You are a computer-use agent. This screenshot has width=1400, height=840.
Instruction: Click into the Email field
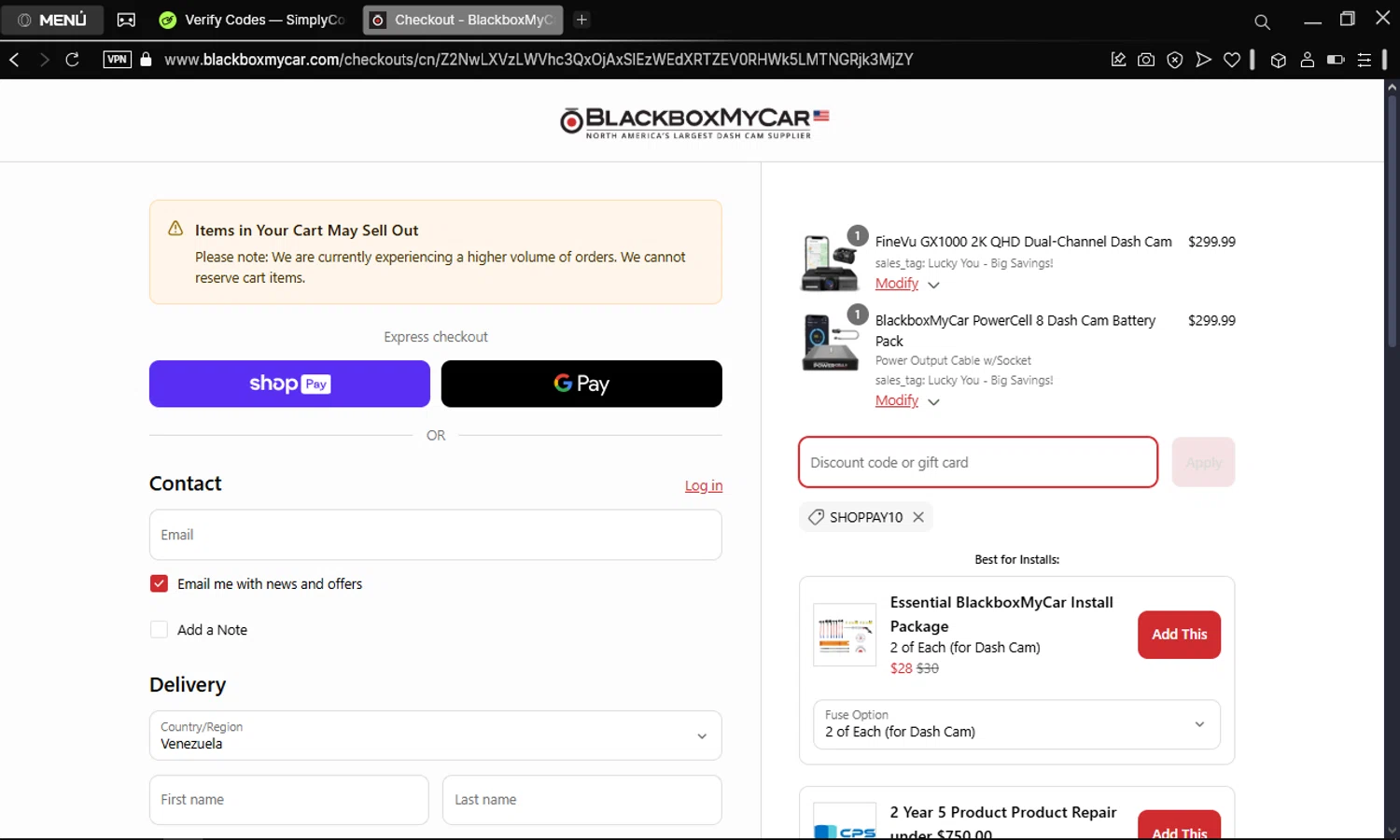point(435,535)
